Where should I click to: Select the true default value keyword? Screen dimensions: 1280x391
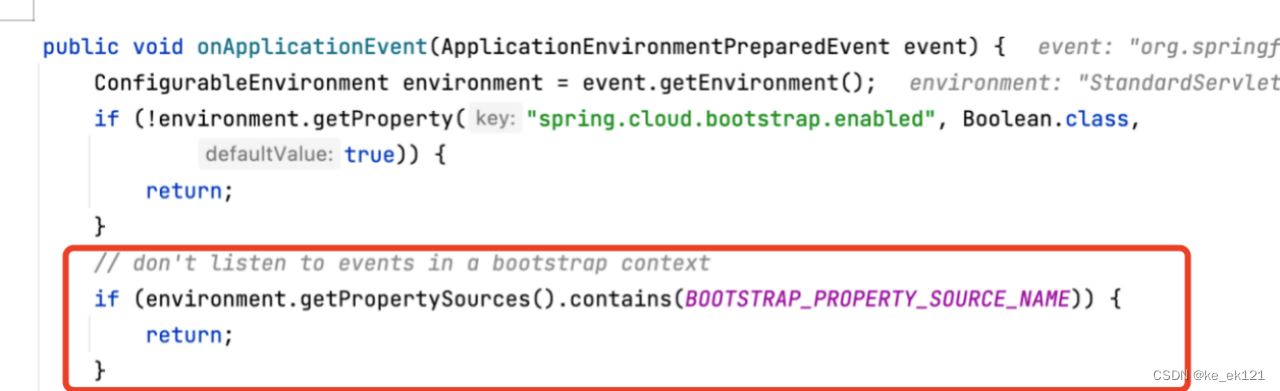point(369,155)
